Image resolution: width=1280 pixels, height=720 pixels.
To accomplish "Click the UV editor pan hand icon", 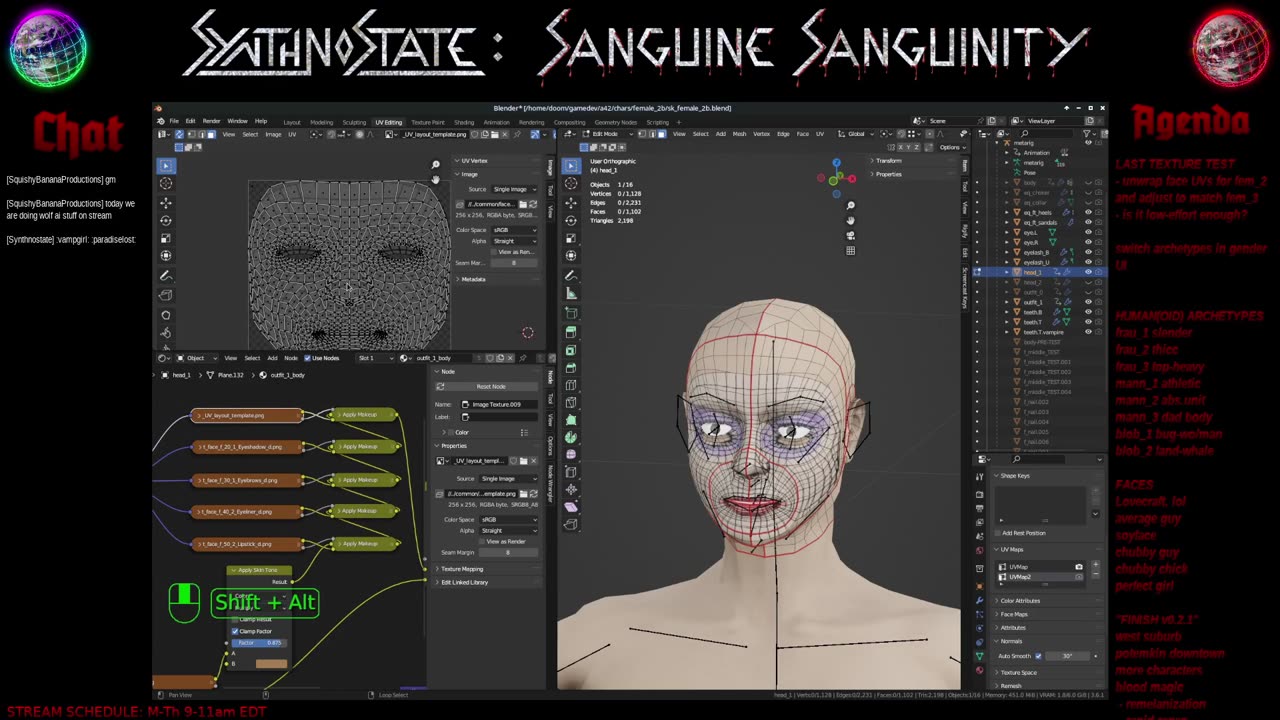I will (436, 179).
